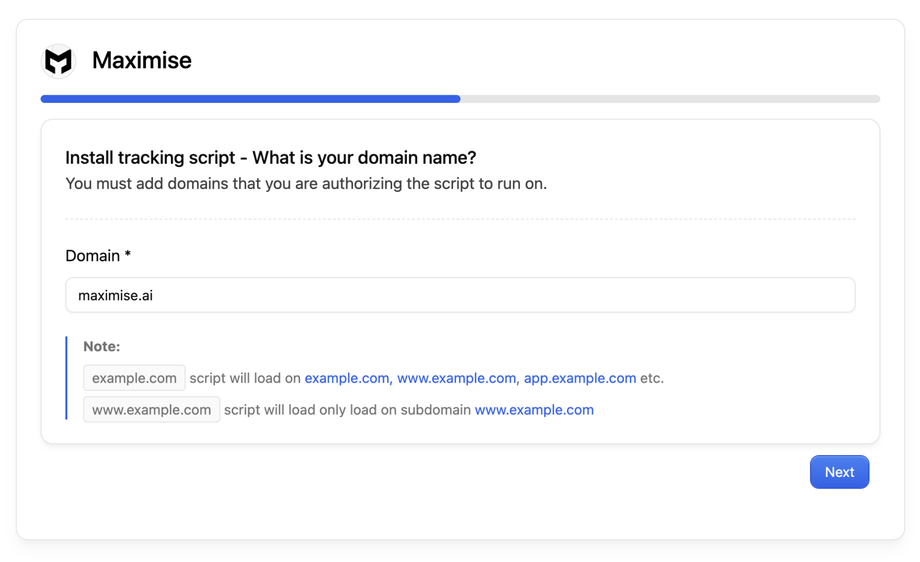920x562 pixels.
Task: Click the blue vertical bar beside the note
Action: tap(67, 378)
